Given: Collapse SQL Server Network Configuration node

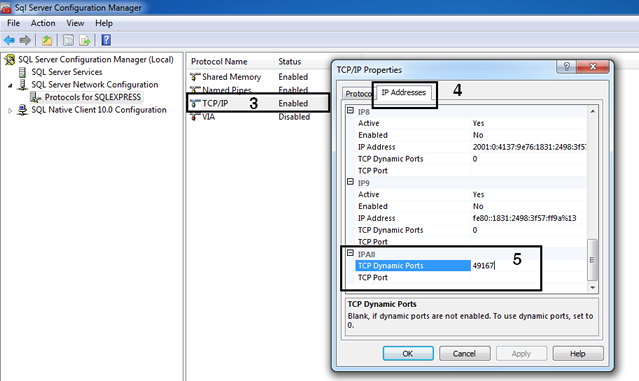Looking at the screenshot, I should [x=10, y=85].
